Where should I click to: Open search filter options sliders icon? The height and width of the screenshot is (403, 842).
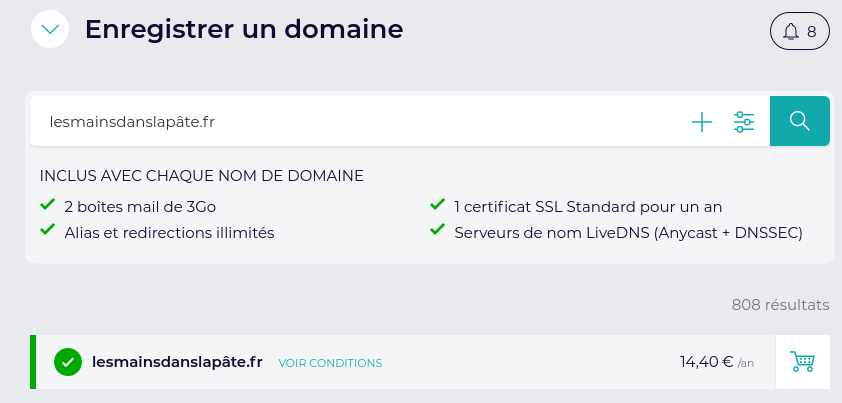coord(744,122)
